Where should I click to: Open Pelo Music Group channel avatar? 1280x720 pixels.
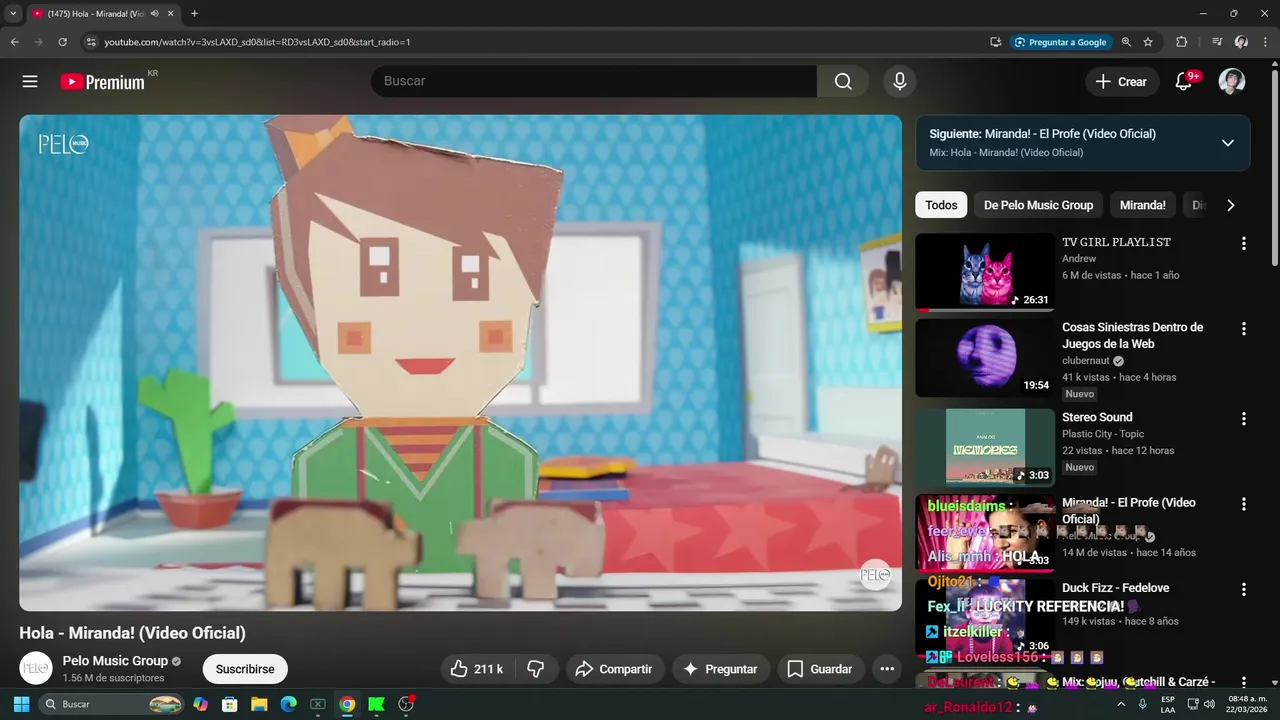(36, 668)
